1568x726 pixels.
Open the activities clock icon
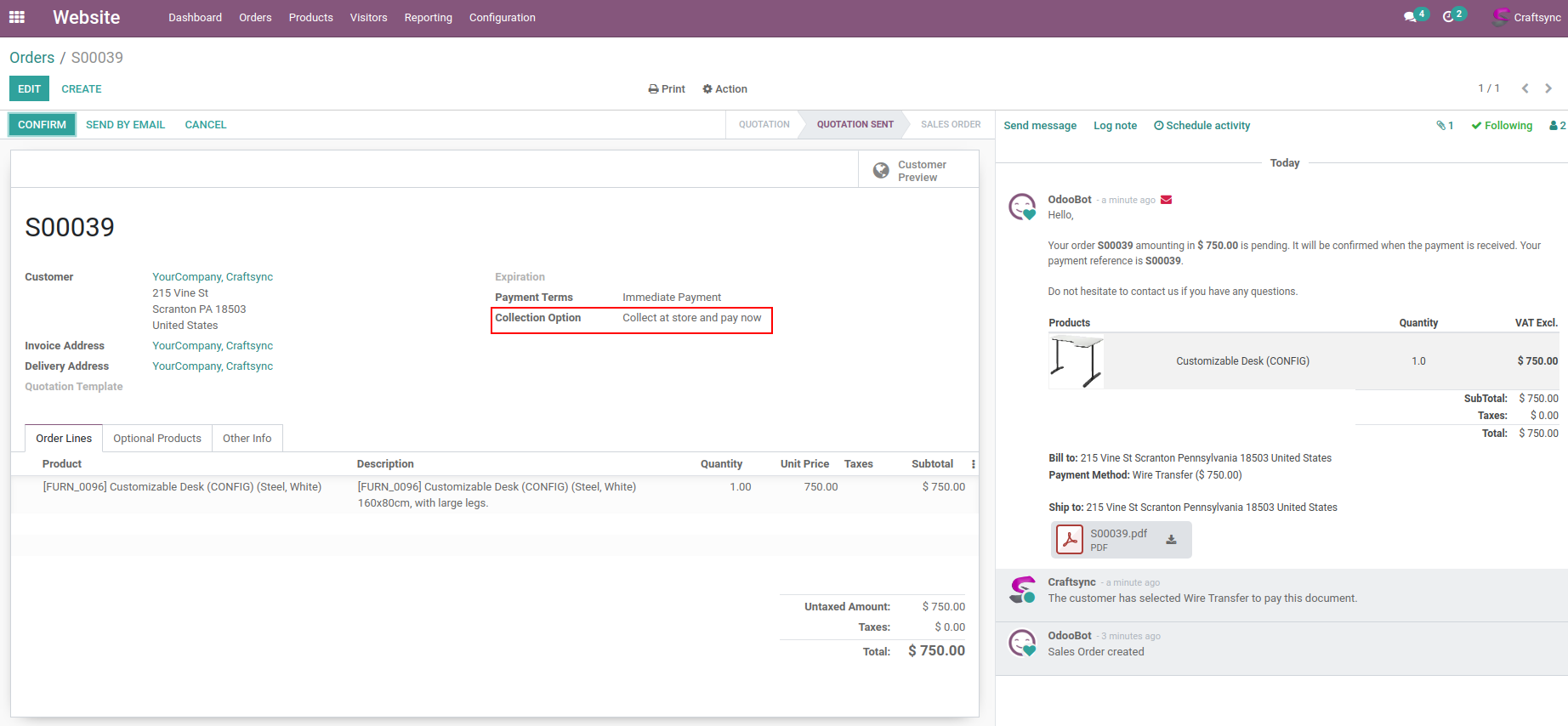(x=1449, y=17)
